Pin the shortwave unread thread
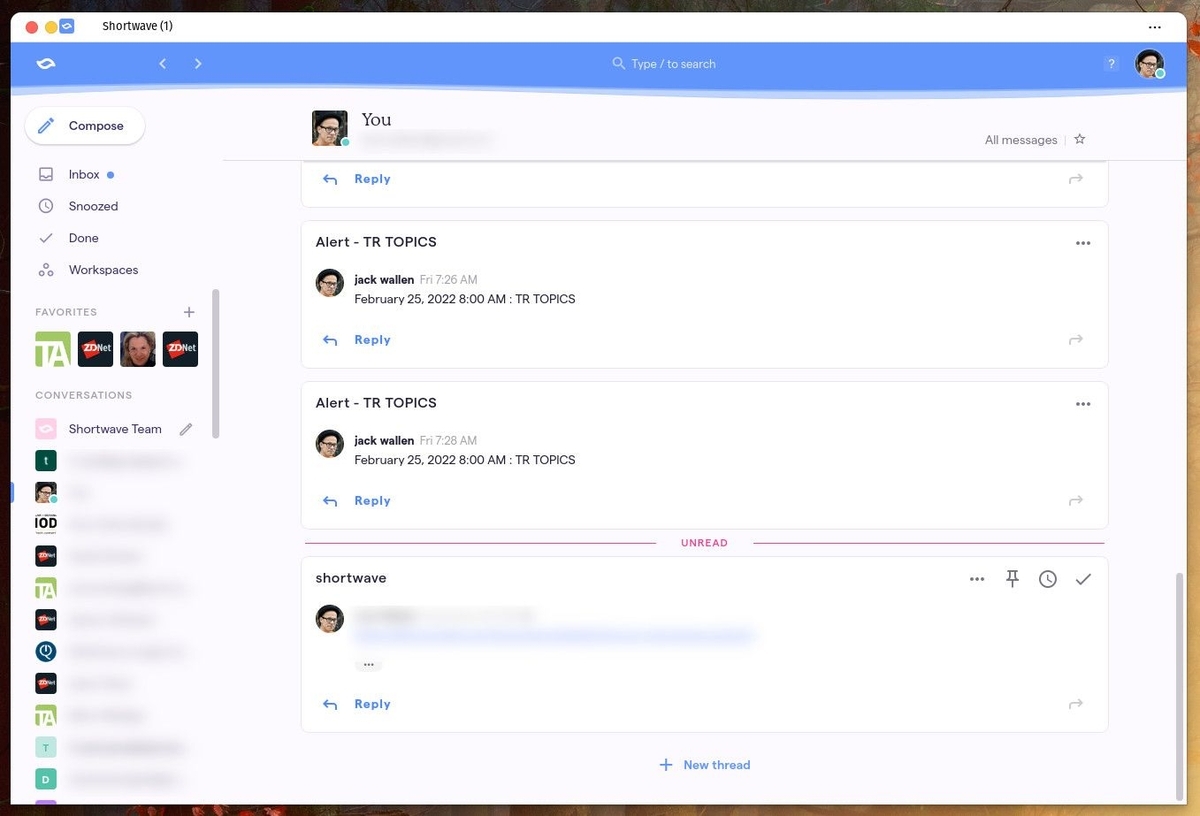This screenshot has height=816, width=1200. pos(1012,578)
